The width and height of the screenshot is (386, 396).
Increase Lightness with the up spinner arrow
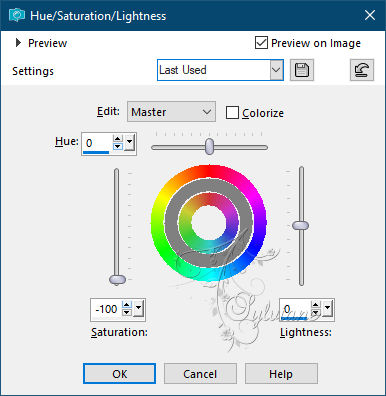(x=315, y=305)
